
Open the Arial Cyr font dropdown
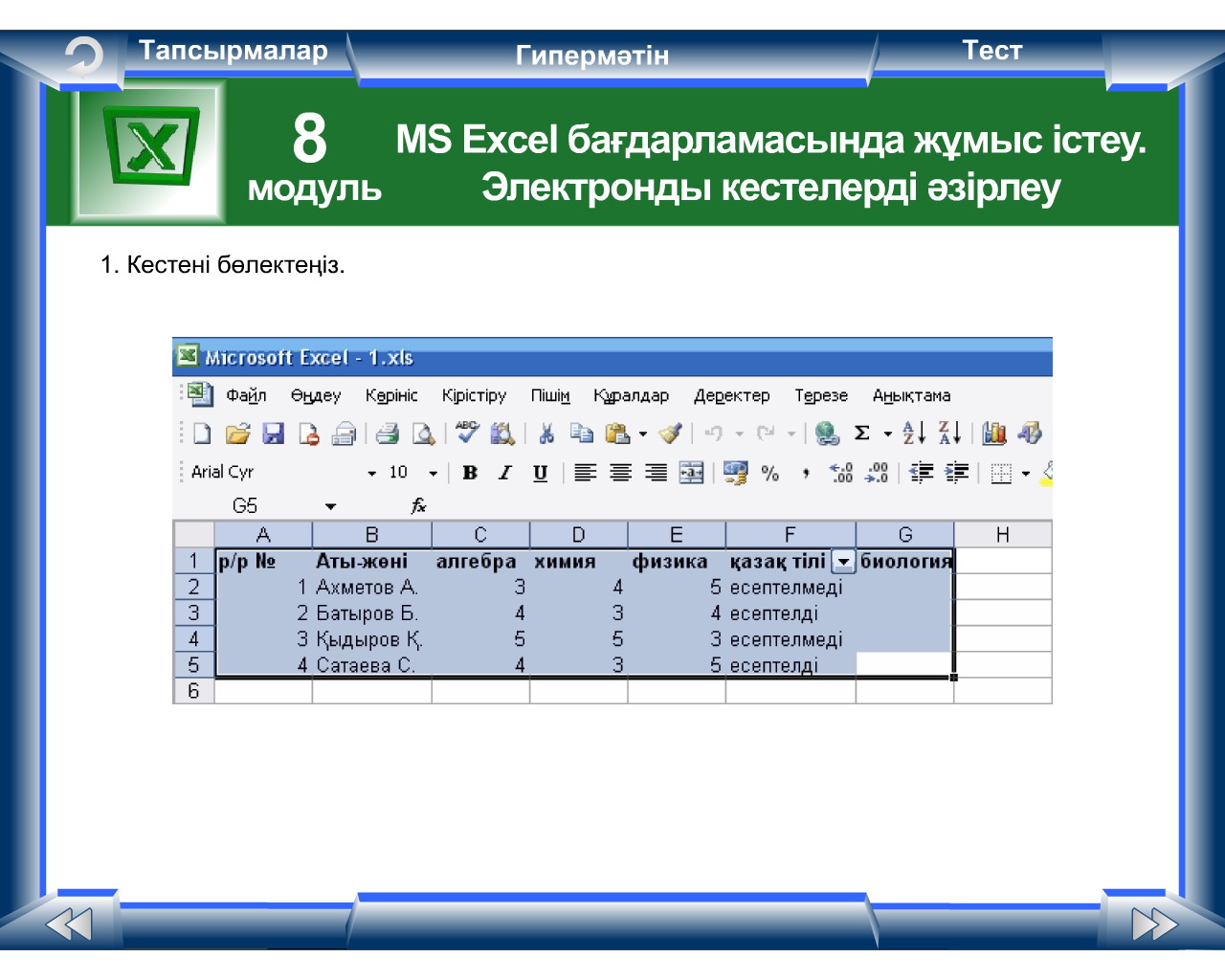point(371,473)
